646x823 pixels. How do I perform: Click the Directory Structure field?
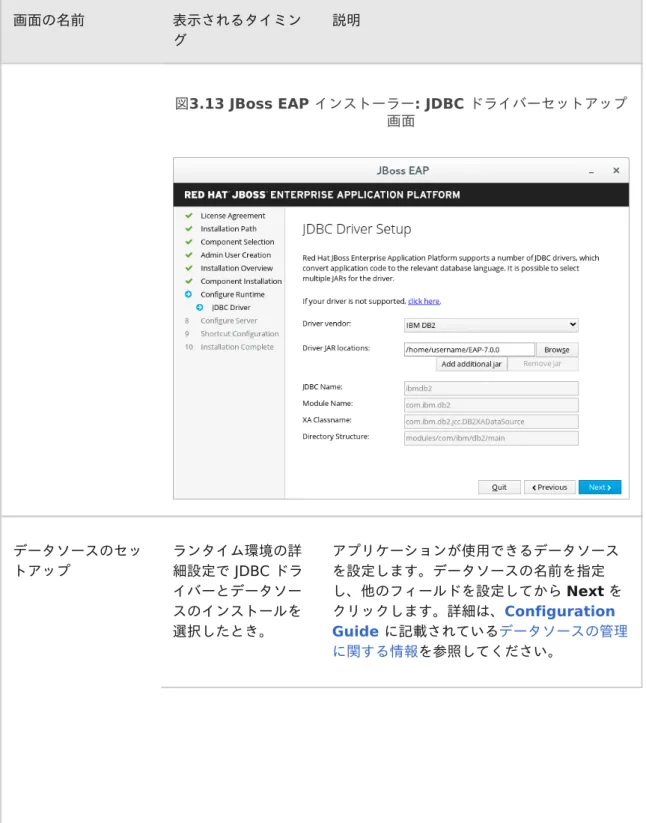(x=491, y=438)
